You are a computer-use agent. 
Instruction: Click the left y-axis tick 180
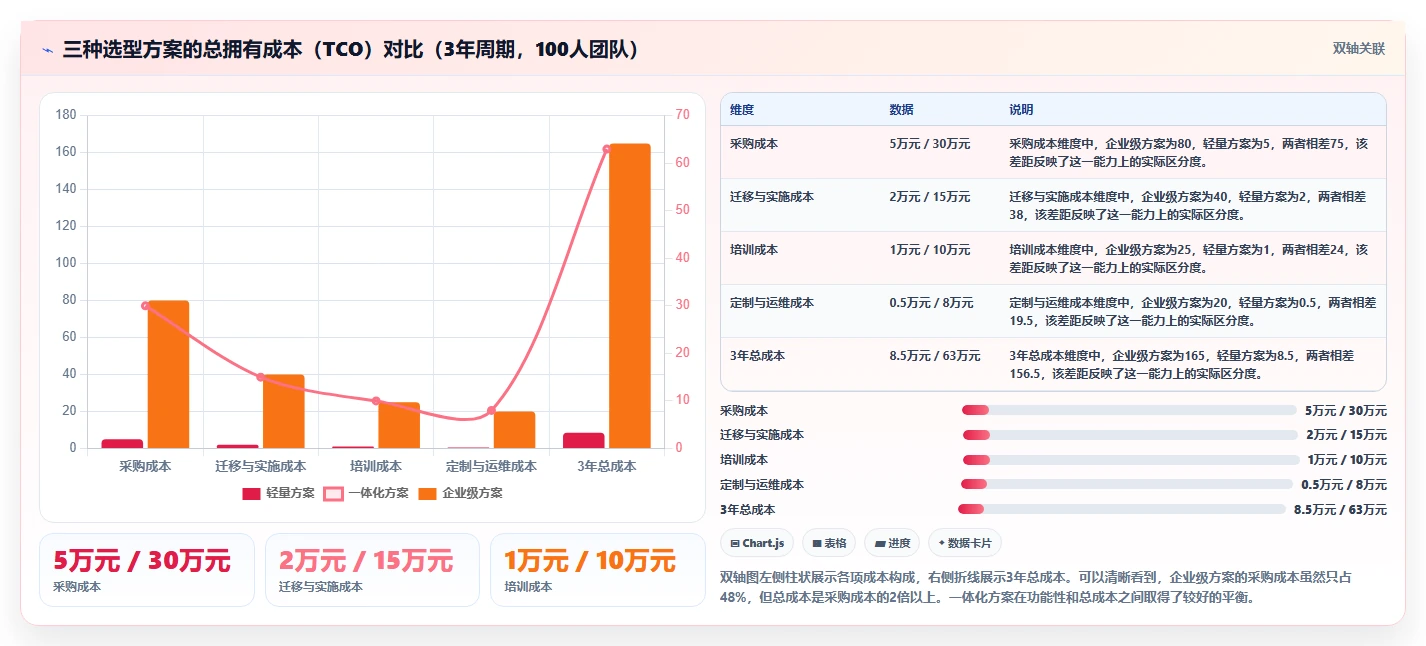(x=66, y=115)
